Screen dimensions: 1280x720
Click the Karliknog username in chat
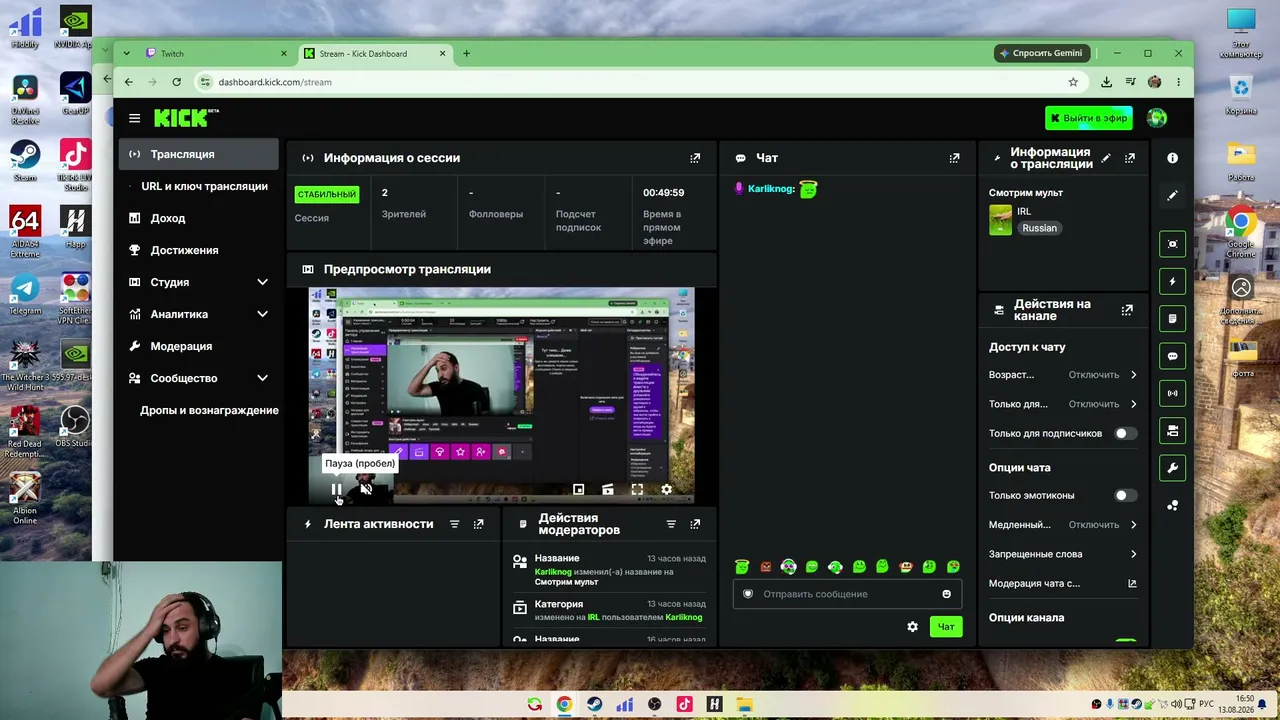click(x=771, y=189)
